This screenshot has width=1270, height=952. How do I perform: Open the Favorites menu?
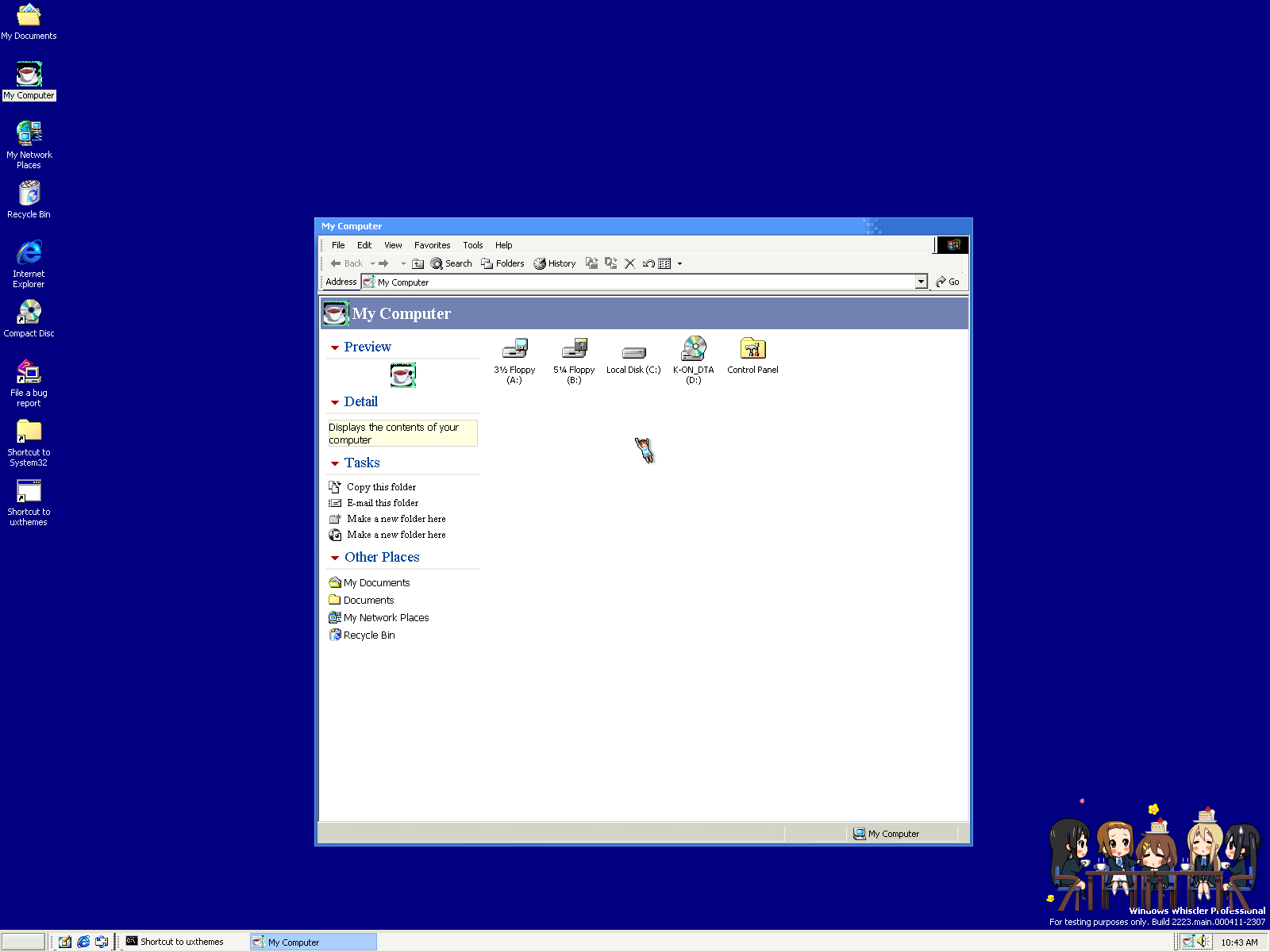tap(432, 245)
